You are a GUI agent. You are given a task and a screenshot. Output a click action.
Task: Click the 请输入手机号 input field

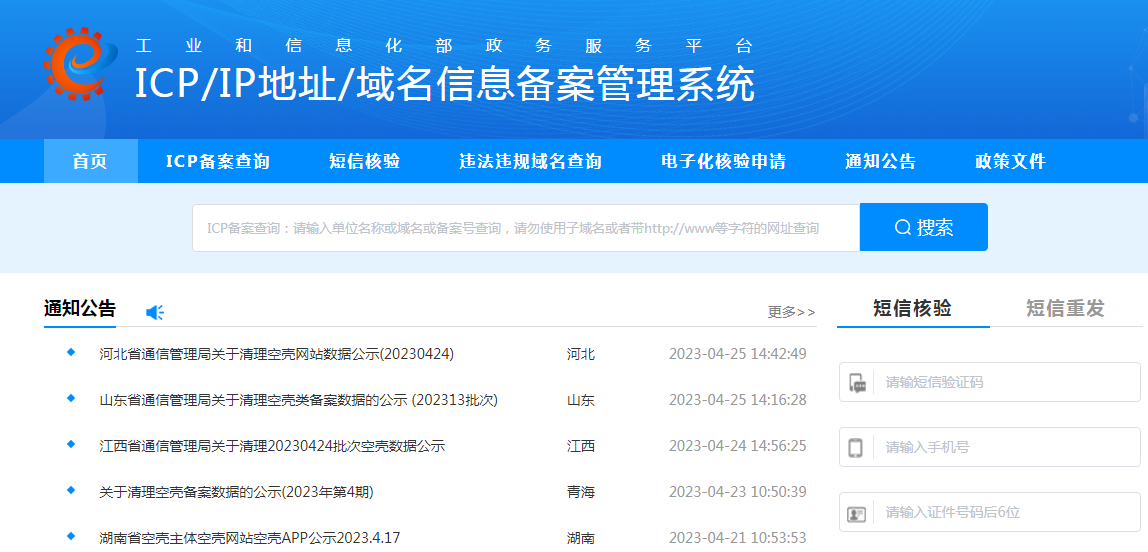coord(1005,447)
